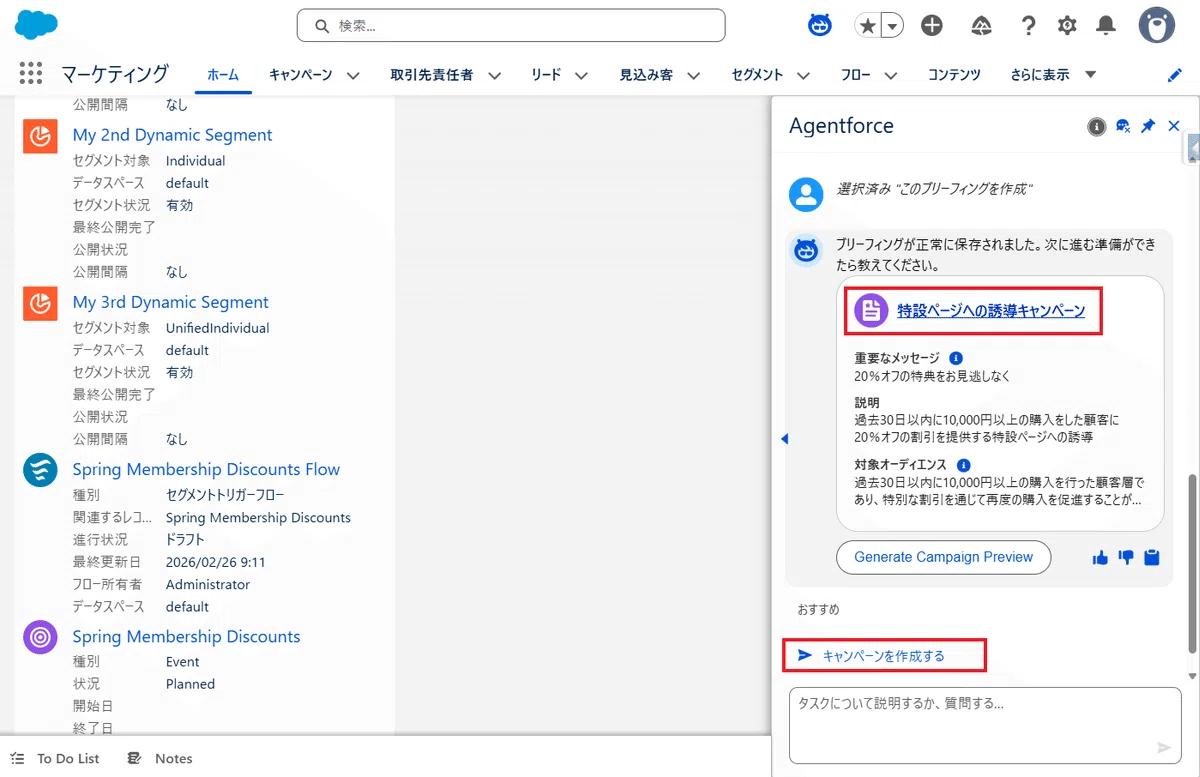Pin the Agentforce panel

pos(1148,126)
